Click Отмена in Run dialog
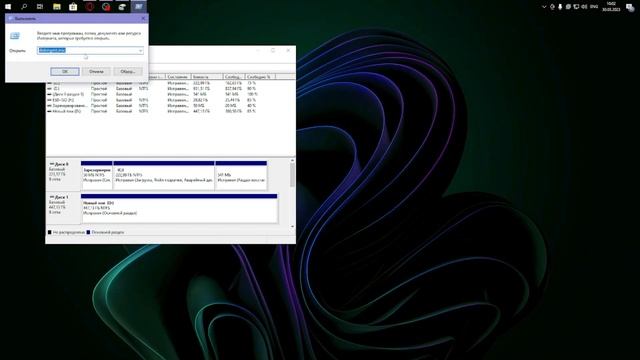 click(x=96, y=71)
